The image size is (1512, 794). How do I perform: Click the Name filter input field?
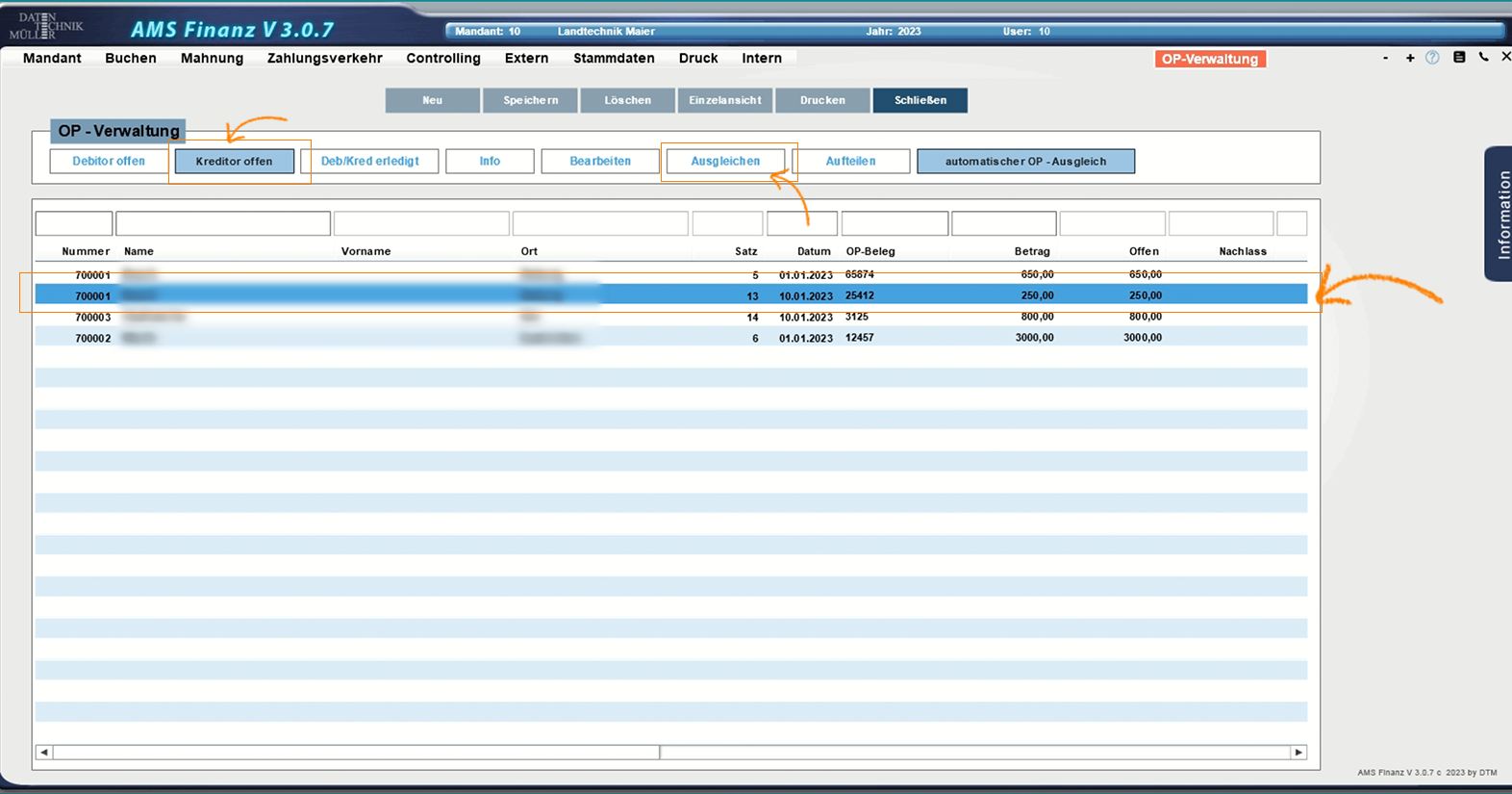pos(223,224)
